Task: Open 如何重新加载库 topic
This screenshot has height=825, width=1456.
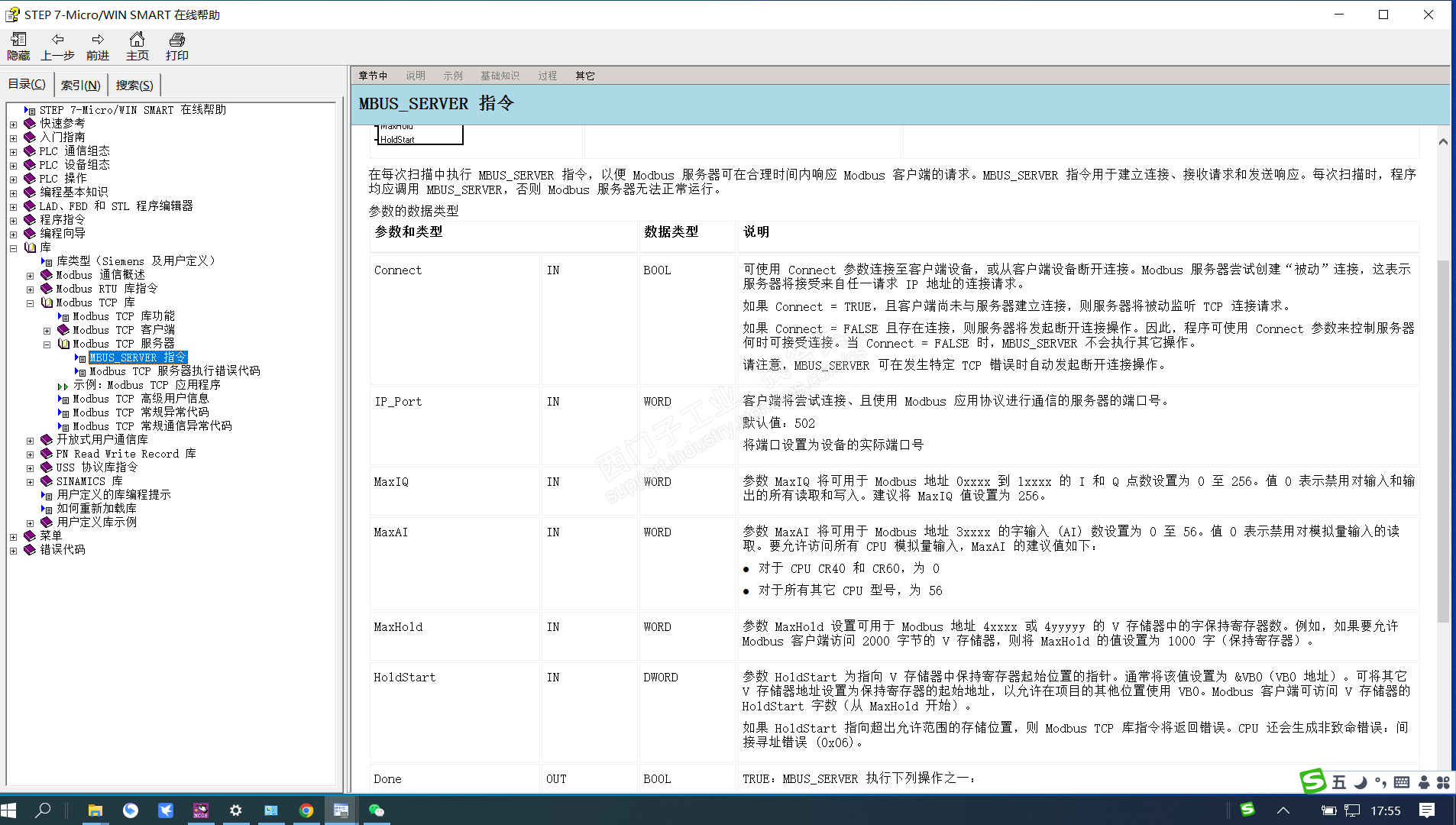Action: pos(96,509)
